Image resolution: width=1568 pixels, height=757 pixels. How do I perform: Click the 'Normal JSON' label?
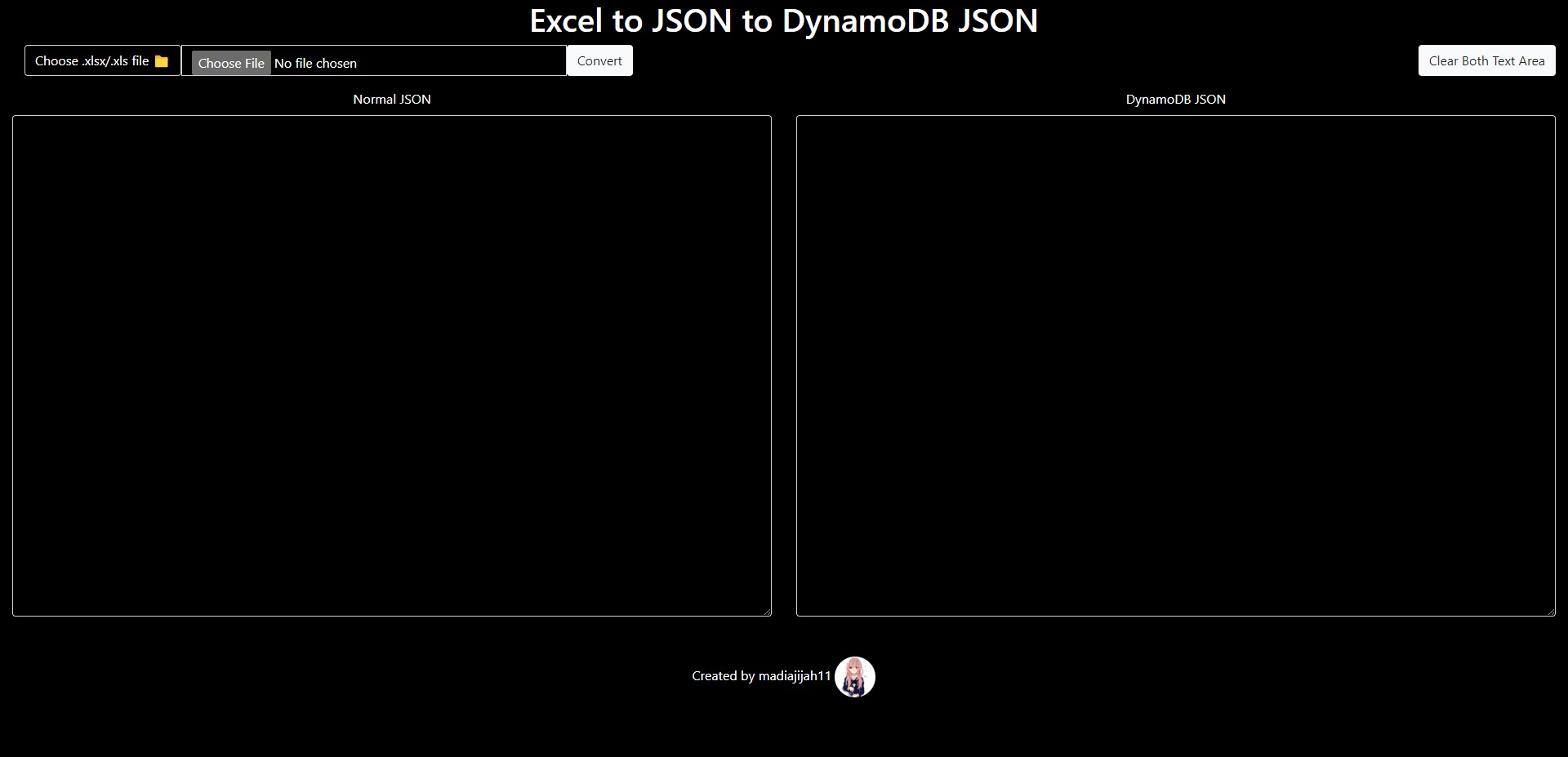(x=392, y=100)
